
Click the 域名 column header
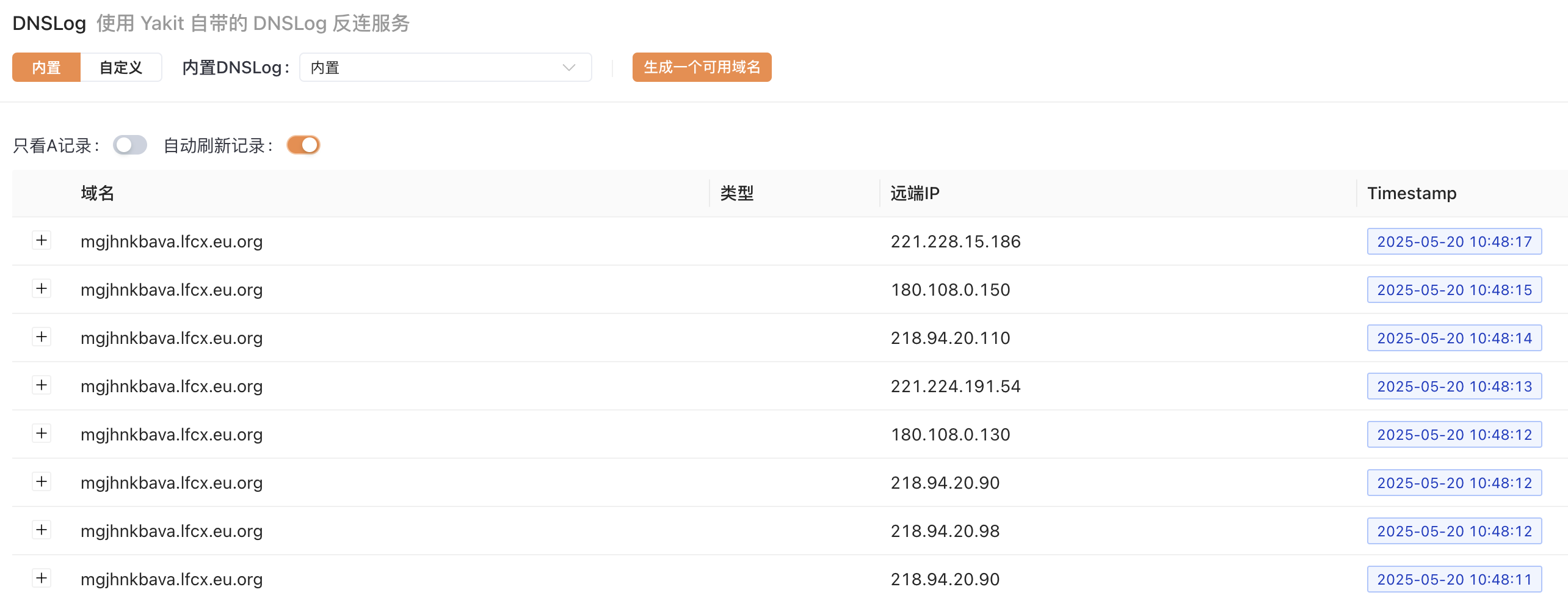point(98,194)
